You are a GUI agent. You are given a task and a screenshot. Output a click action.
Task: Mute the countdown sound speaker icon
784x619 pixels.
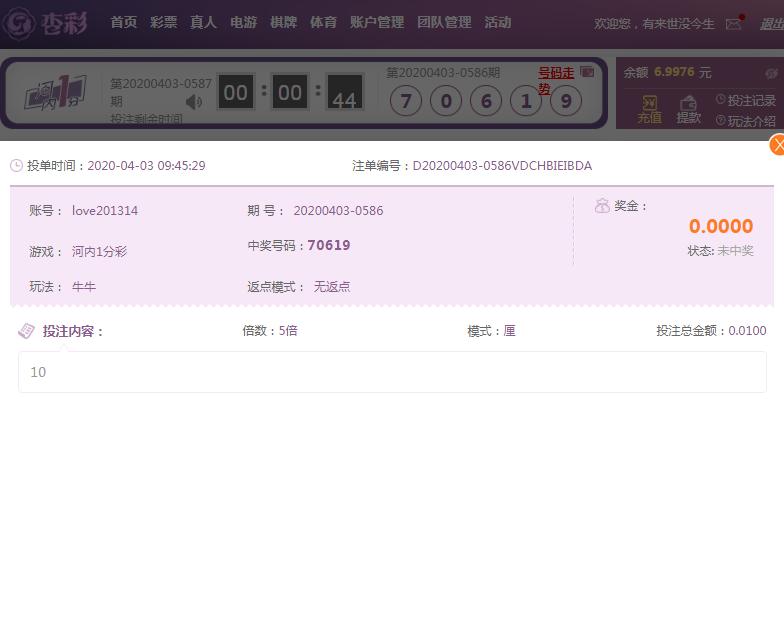(194, 101)
